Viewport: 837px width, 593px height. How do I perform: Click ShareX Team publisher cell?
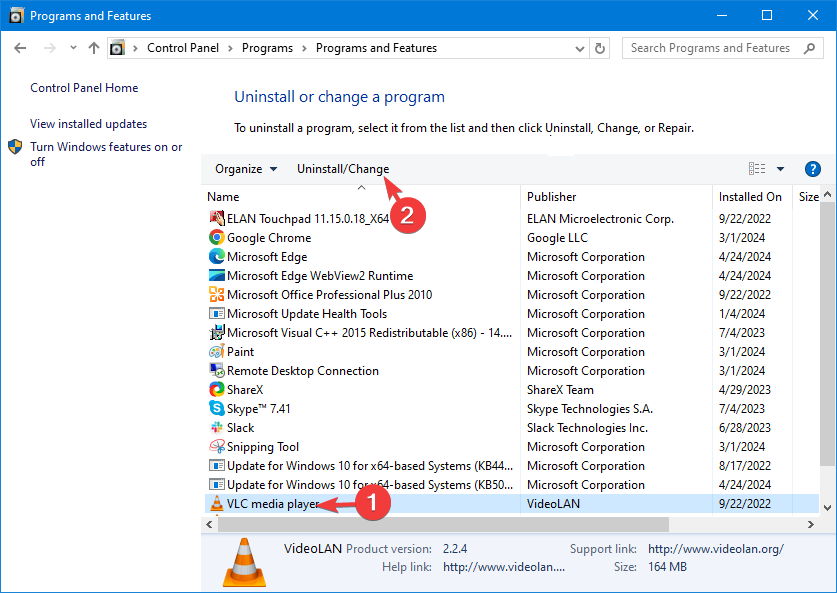560,390
